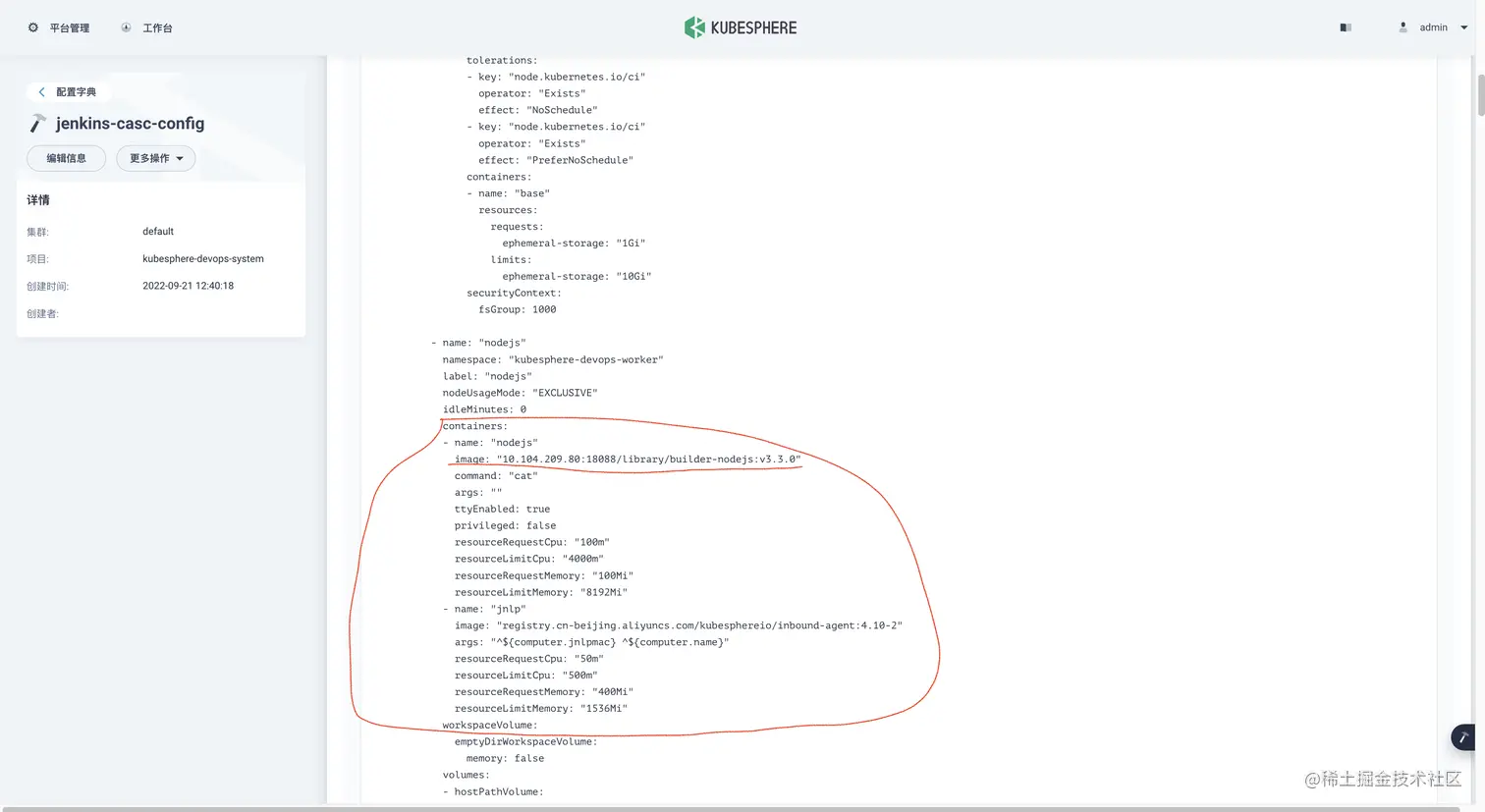Click the line label: nodejs

[x=487, y=376]
